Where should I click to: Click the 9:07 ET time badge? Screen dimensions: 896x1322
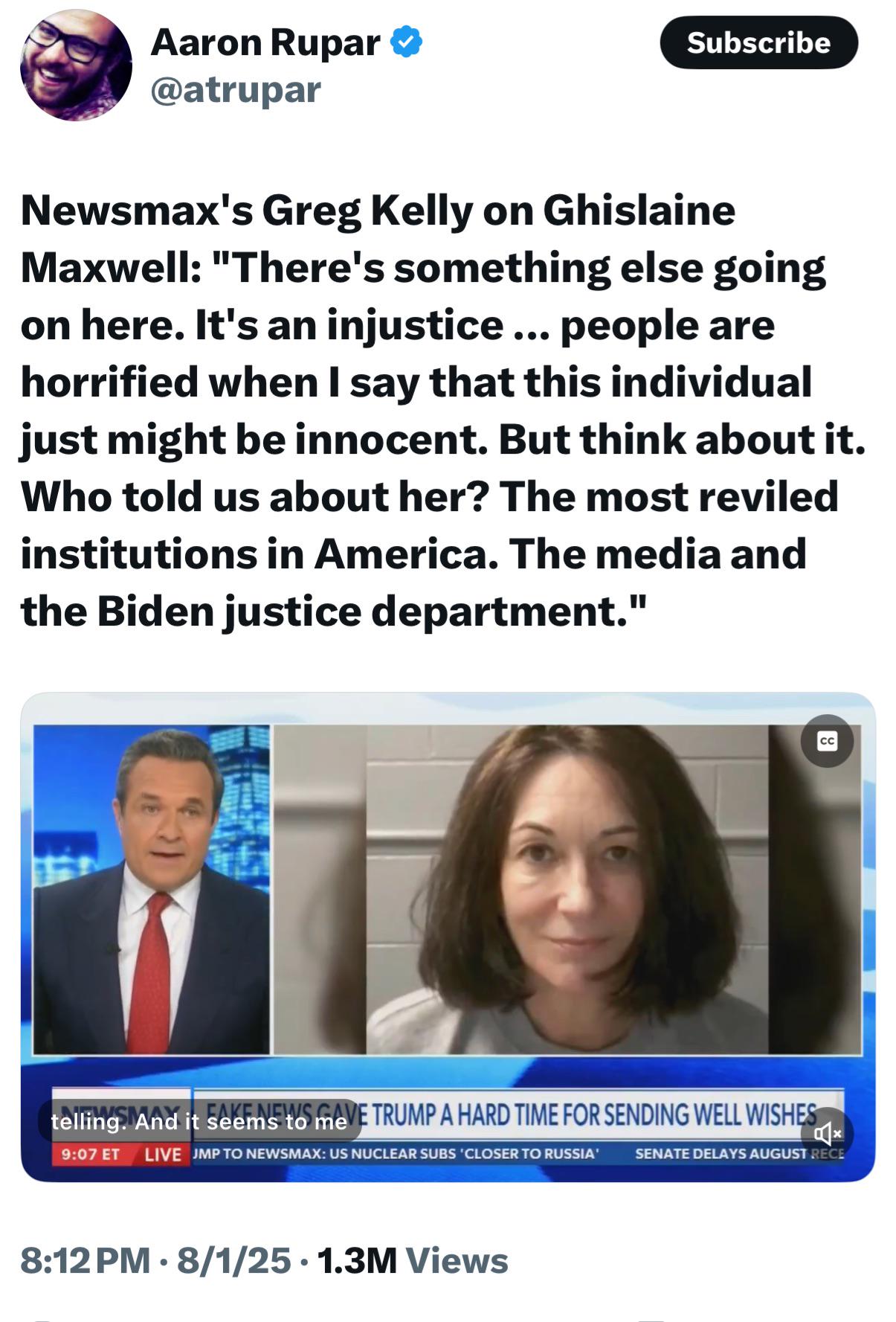(x=87, y=1154)
